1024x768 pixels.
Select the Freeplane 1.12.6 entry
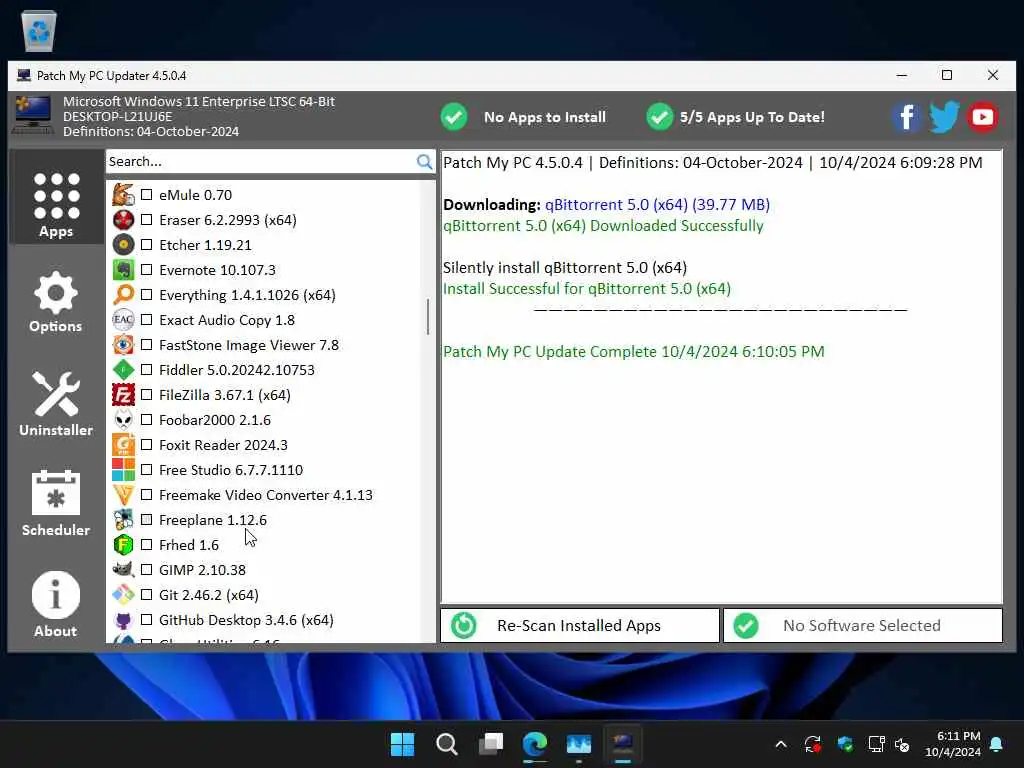(213, 520)
